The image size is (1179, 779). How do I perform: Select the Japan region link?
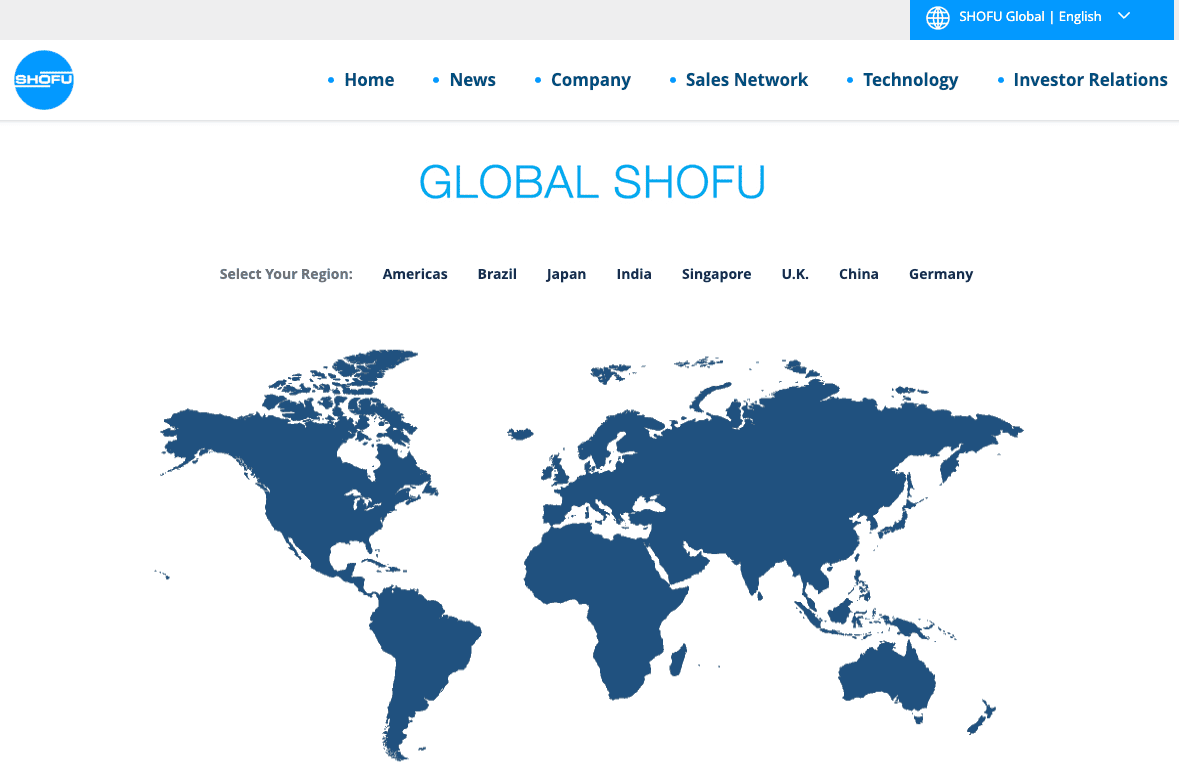pyautogui.click(x=566, y=274)
